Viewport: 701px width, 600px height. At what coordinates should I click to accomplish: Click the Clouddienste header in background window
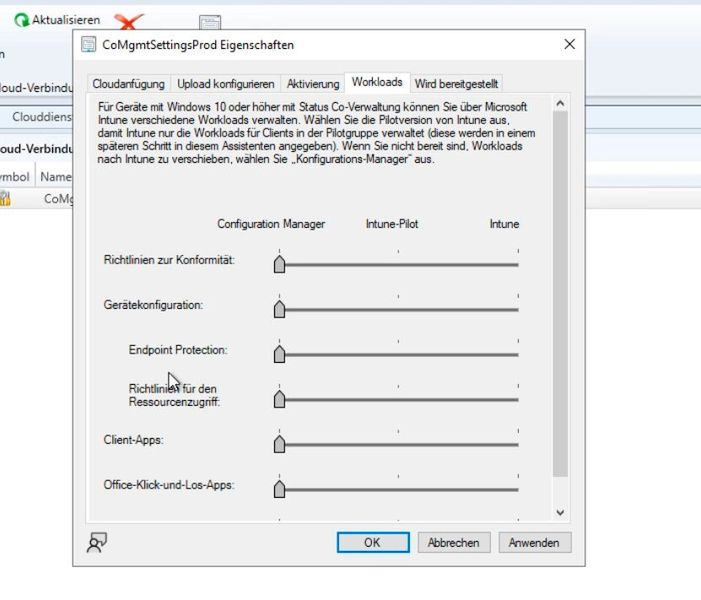(42, 117)
